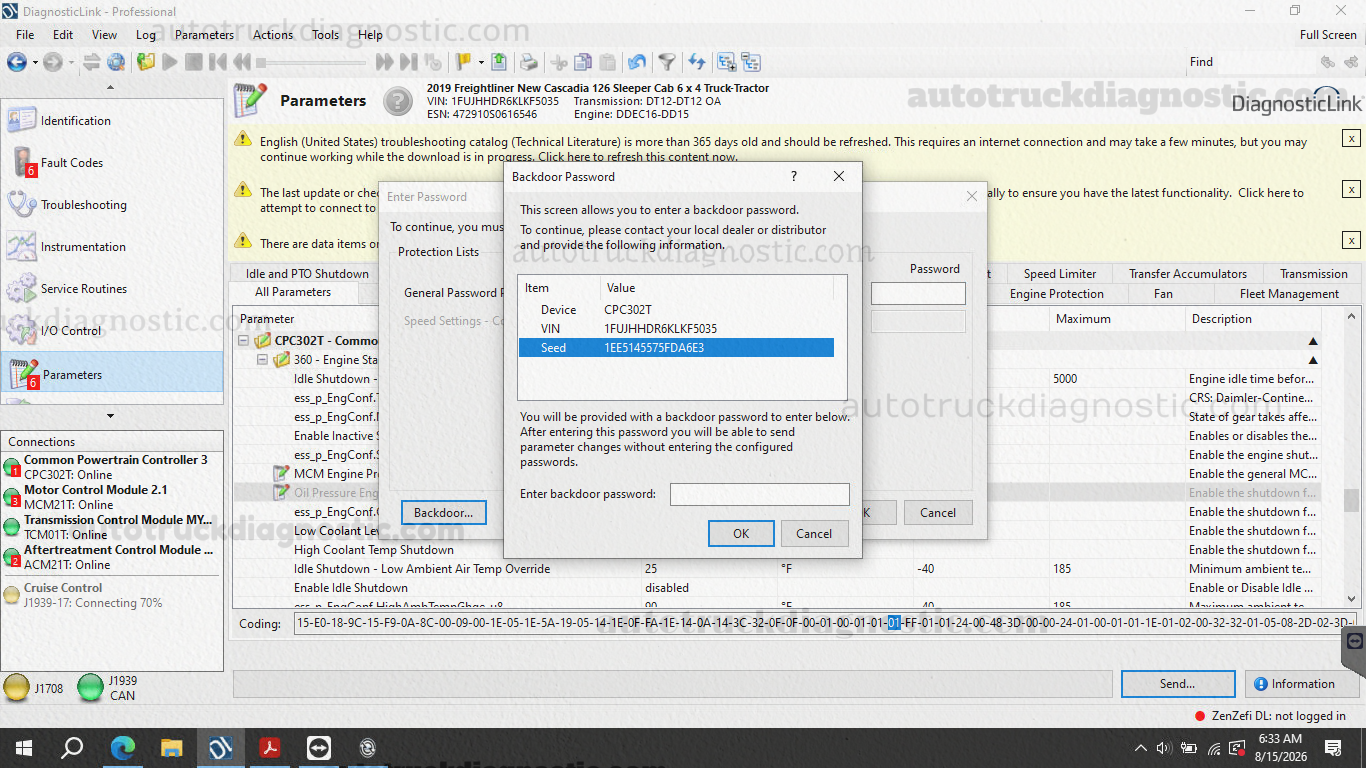Dismiss the troubleshooting catalog warning with its x
The width and height of the screenshot is (1366, 768).
pos(1351,139)
